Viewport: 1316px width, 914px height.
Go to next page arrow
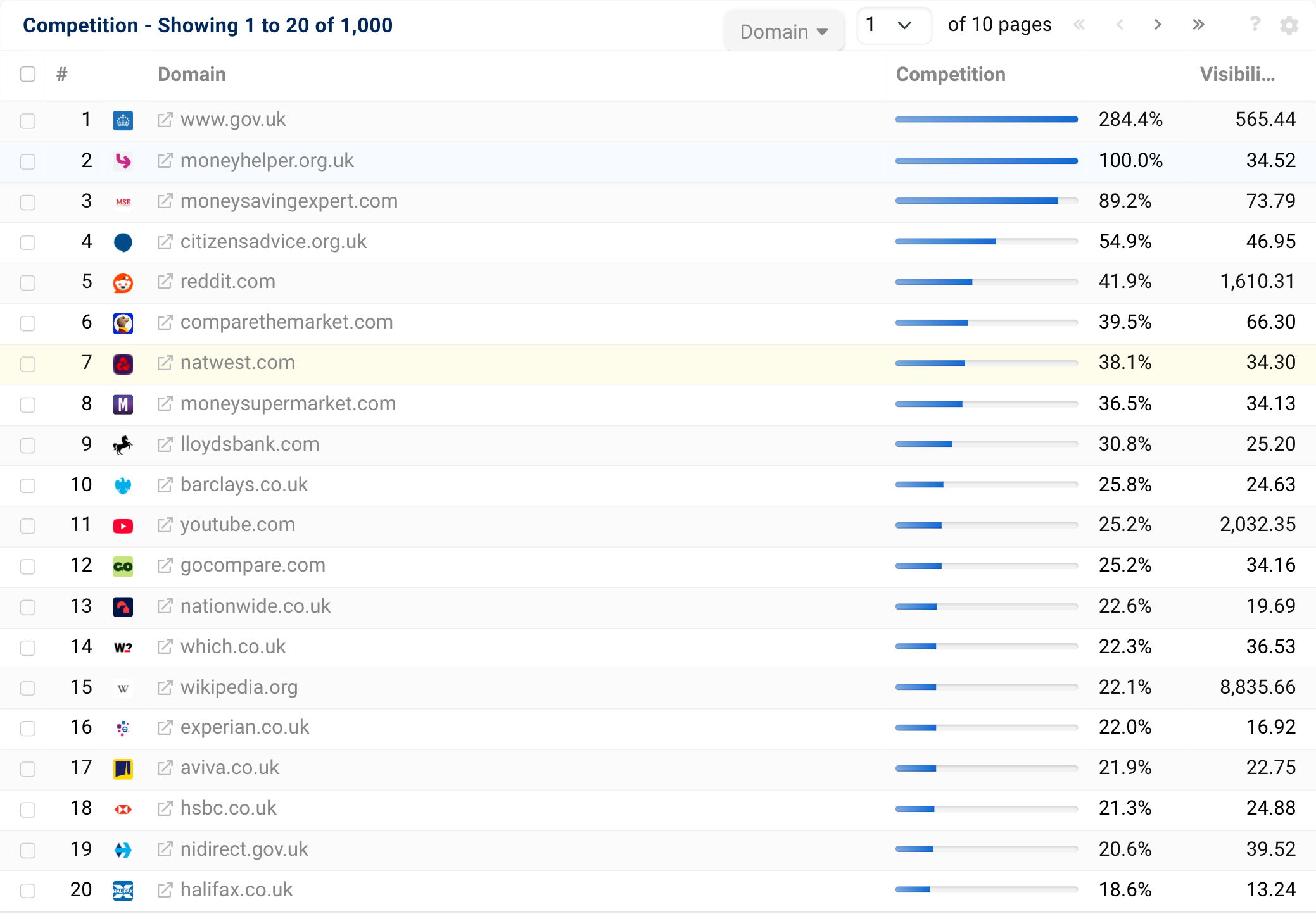pyautogui.click(x=1158, y=25)
